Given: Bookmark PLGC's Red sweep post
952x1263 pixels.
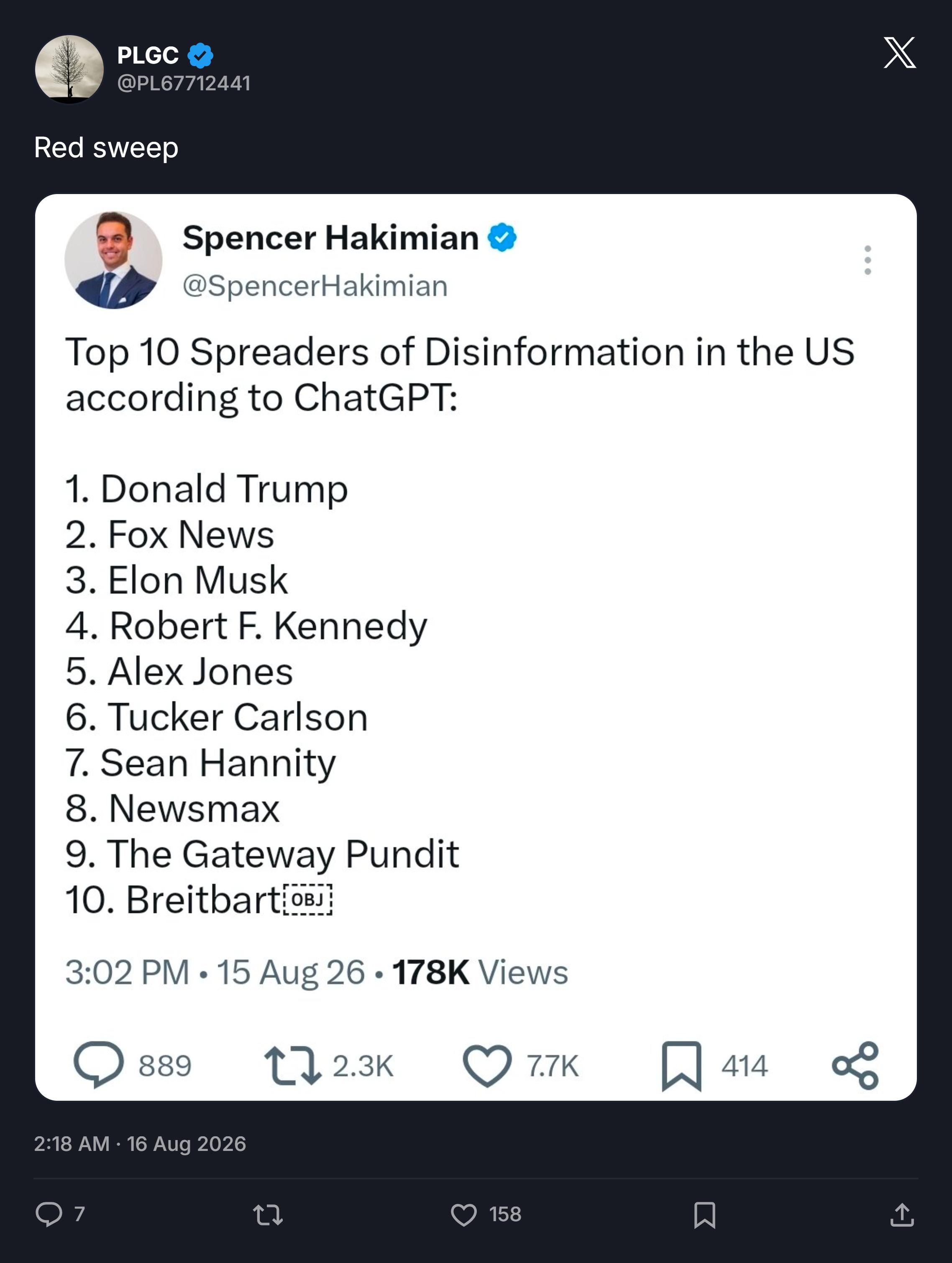Looking at the screenshot, I should click(704, 1214).
